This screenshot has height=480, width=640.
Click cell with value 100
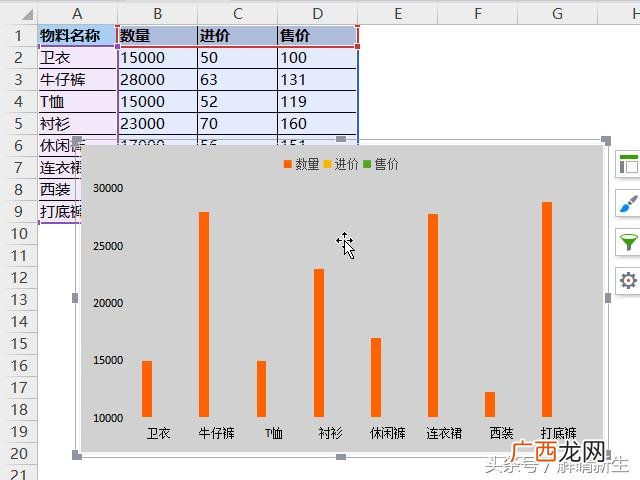click(318, 58)
